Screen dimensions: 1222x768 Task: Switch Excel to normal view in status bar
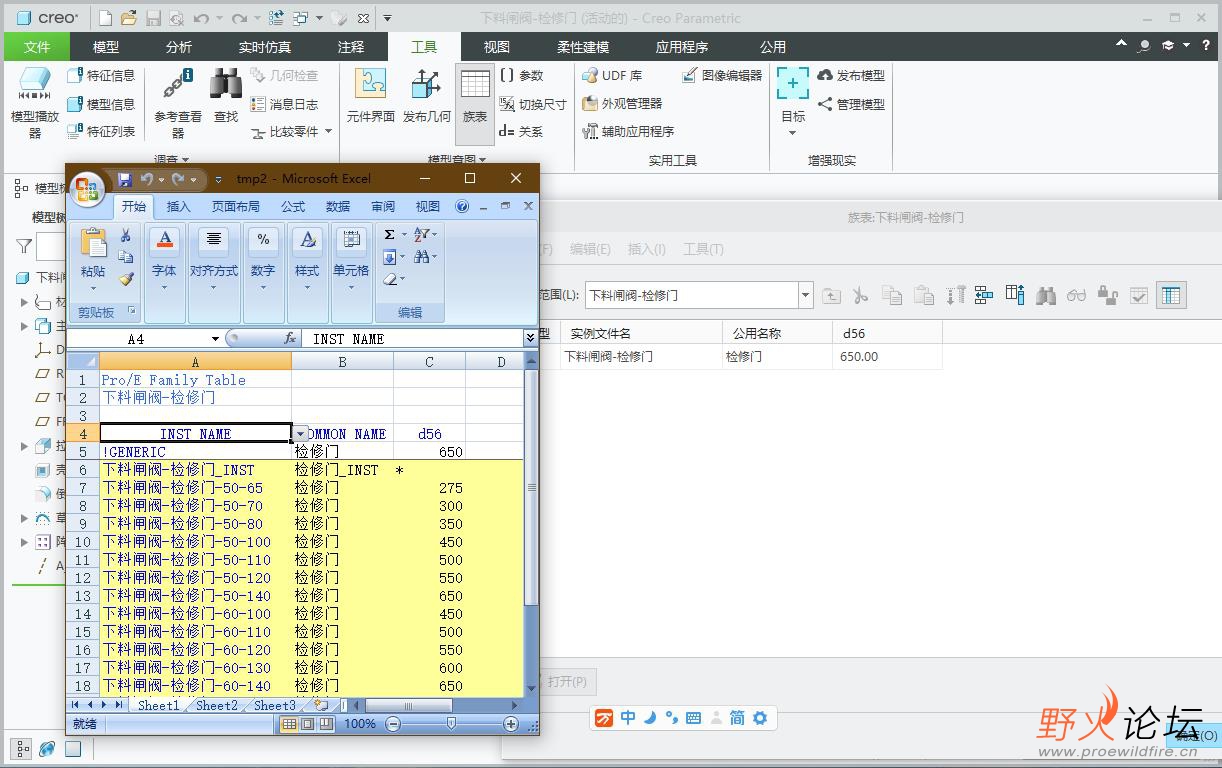(289, 724)
